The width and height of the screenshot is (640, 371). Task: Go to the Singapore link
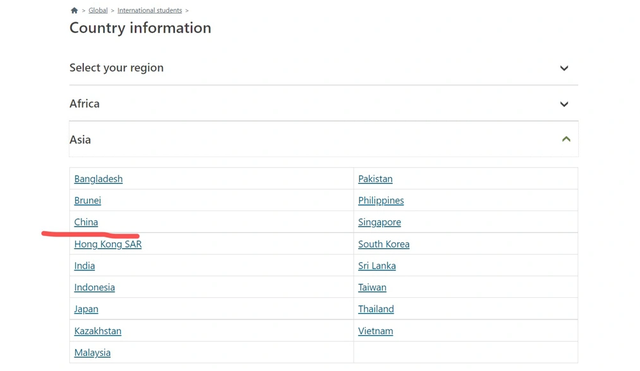coord(379,222)
